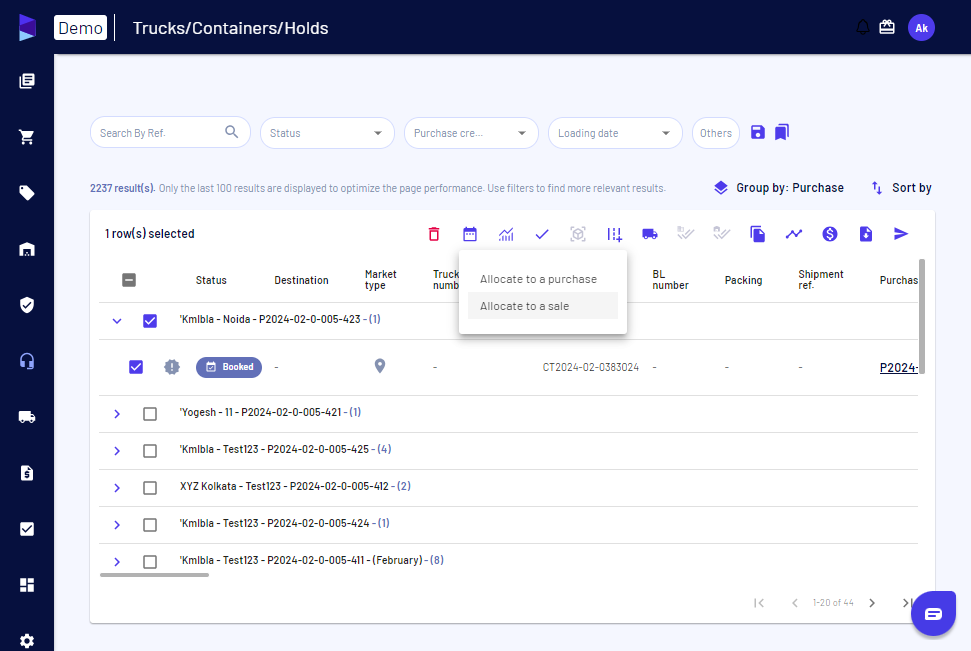This screenshot has width=971, height=651.
Task: Expand the 'Yogesh - 11 group row
Action: (117, 414)
